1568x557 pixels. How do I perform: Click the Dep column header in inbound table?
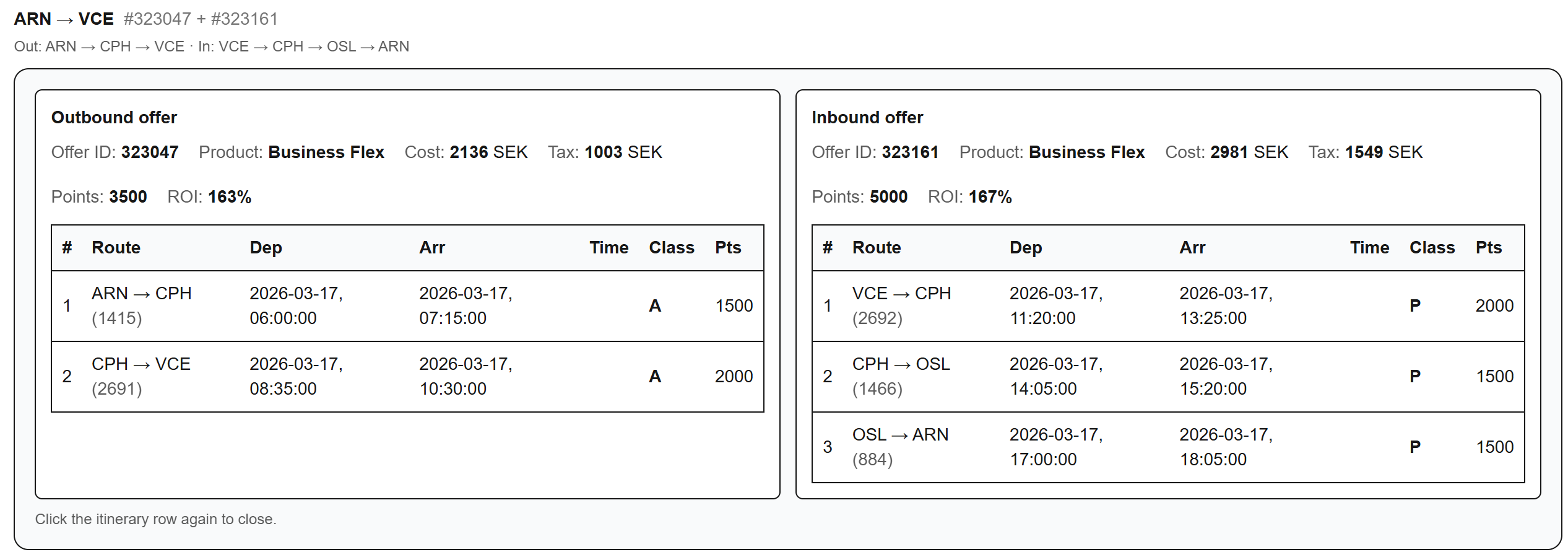(1026, 248)
